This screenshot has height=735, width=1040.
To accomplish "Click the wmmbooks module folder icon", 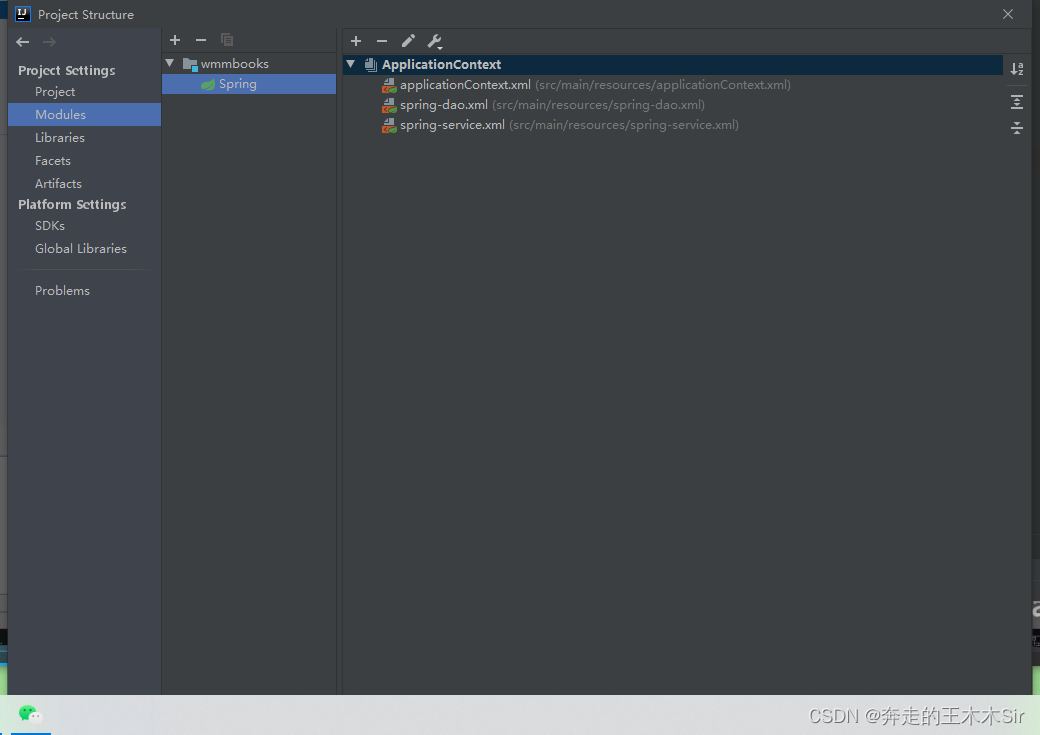I will [190, 64].
